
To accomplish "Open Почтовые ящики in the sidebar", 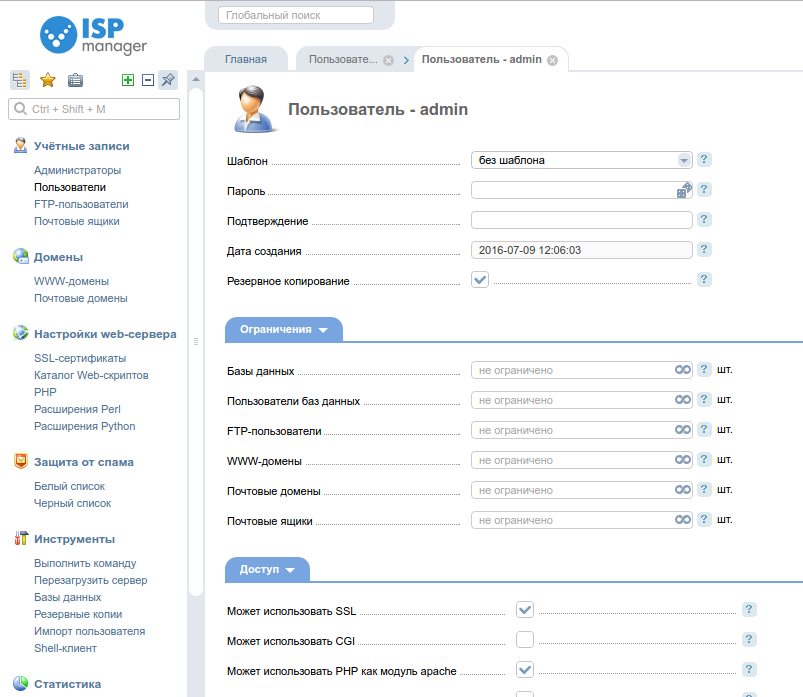I will point(77,221).
